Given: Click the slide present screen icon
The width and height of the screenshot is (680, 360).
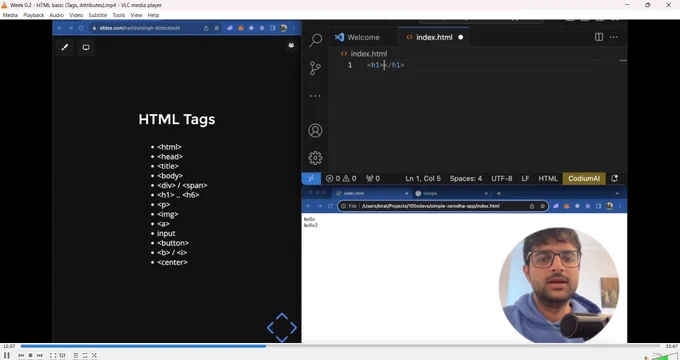Looking at the screenshot, I should coord(86,47).
